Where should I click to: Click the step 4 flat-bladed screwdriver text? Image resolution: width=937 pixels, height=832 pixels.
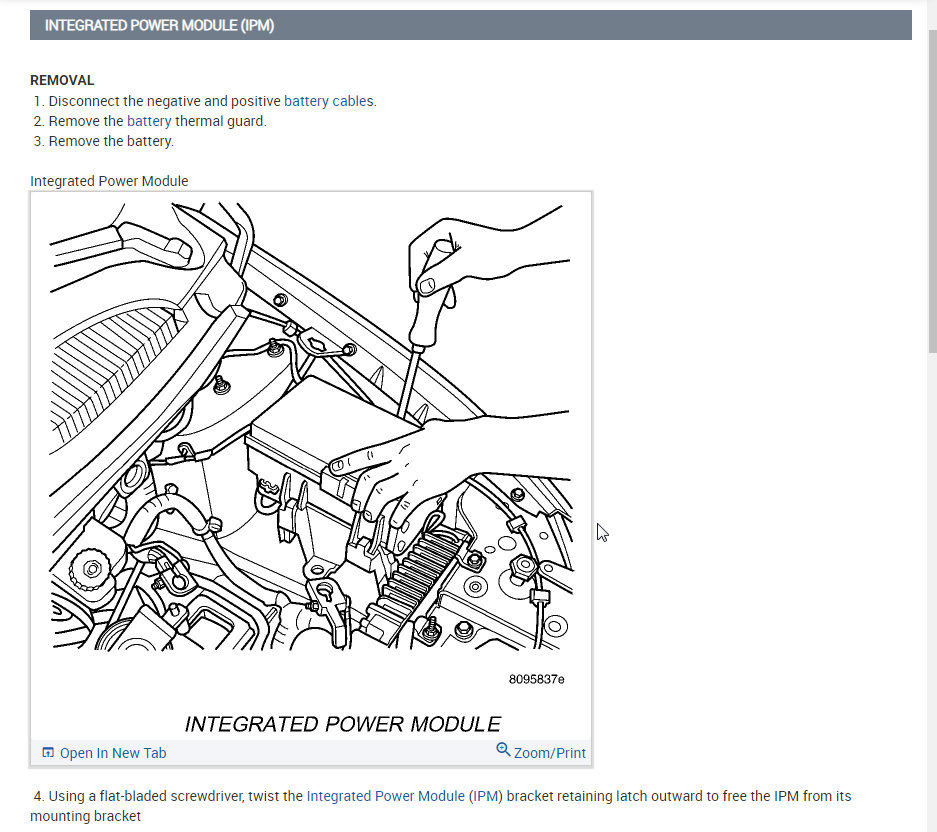point(440,806)
